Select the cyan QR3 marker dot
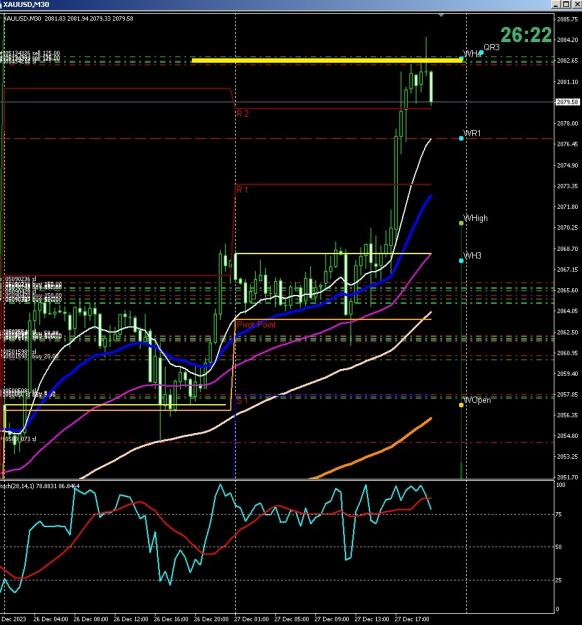 tap(481, 53)
